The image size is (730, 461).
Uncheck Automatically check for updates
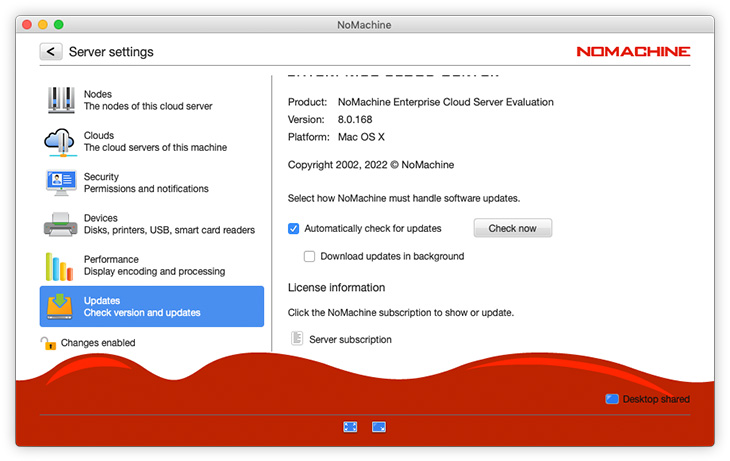point(294,228)
